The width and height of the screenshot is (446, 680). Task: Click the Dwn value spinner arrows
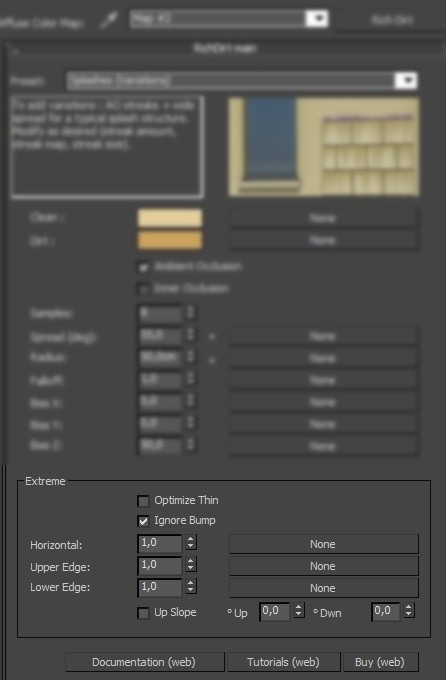click(x=409, y=610)
